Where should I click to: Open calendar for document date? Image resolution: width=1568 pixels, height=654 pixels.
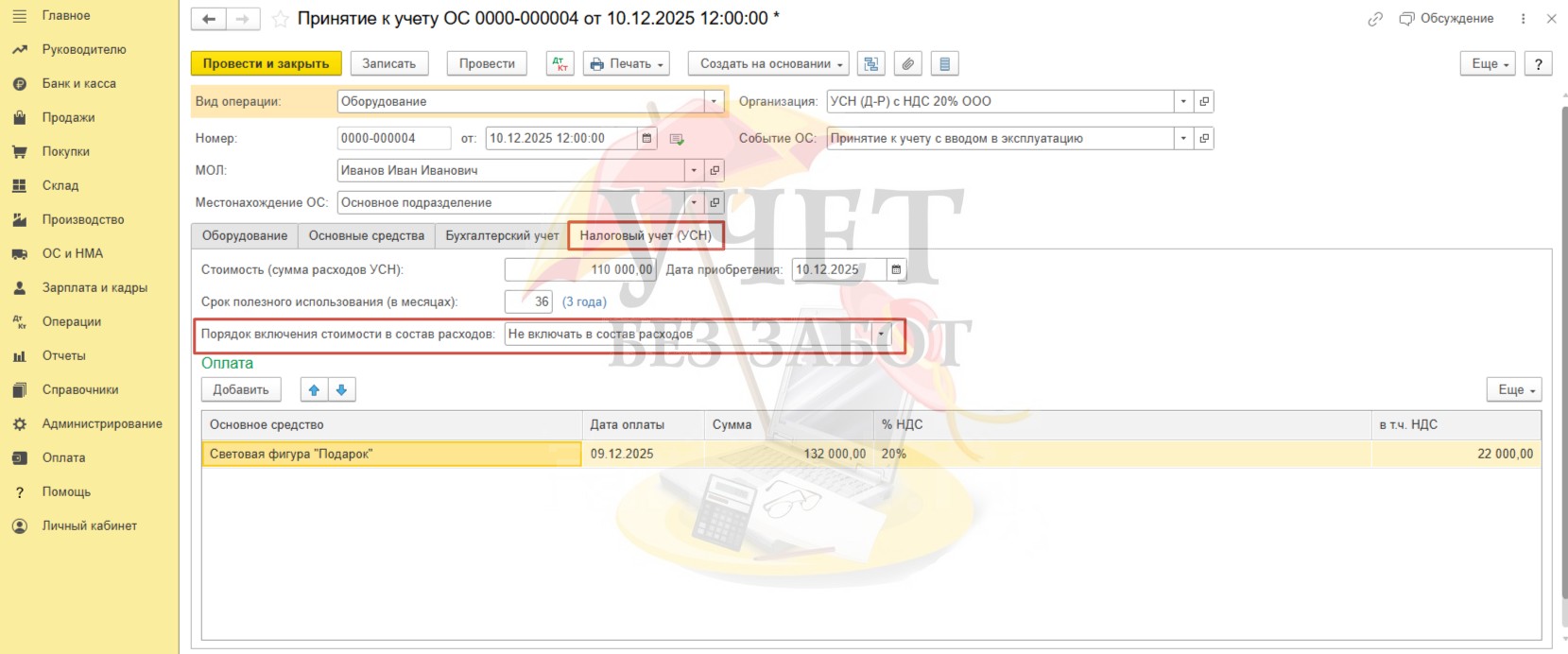point(646,138)
